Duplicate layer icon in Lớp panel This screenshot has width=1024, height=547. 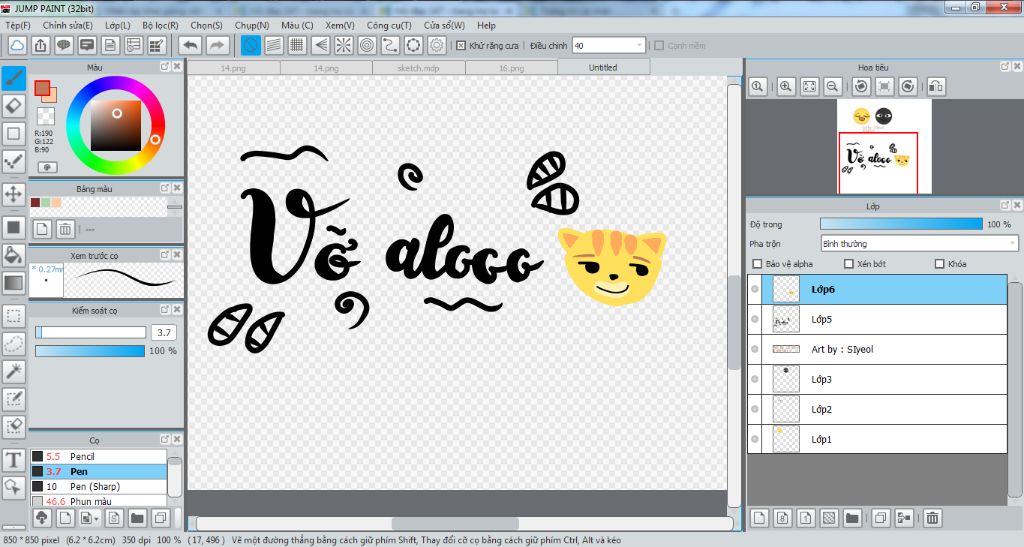pos(880,518)
